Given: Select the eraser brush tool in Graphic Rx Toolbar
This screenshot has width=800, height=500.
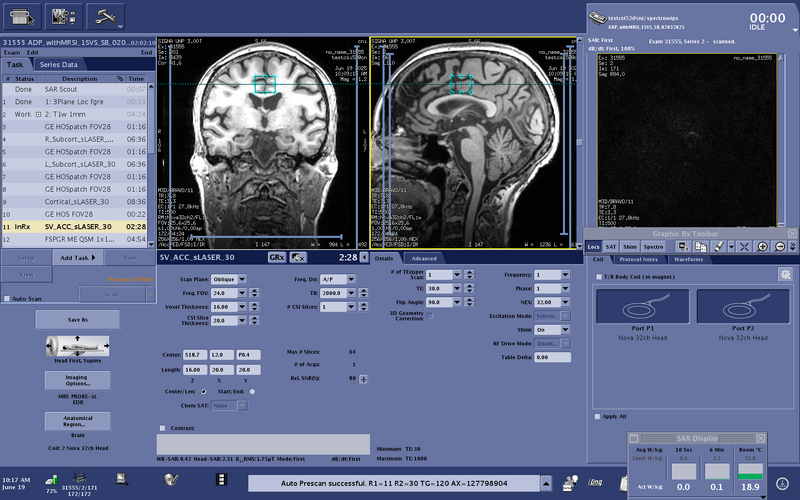Looking at the screenshot, I should click(x=719, y=247).
